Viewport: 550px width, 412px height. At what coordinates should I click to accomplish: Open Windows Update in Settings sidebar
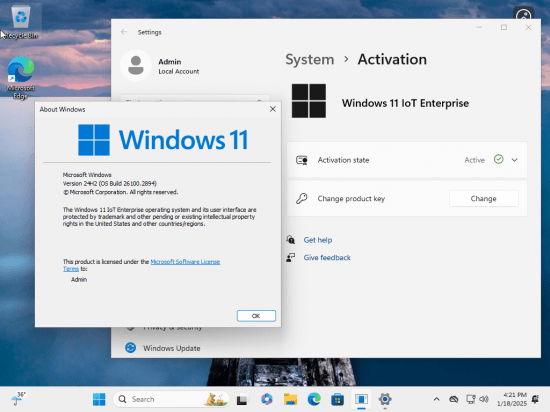[x=172, y=348]
